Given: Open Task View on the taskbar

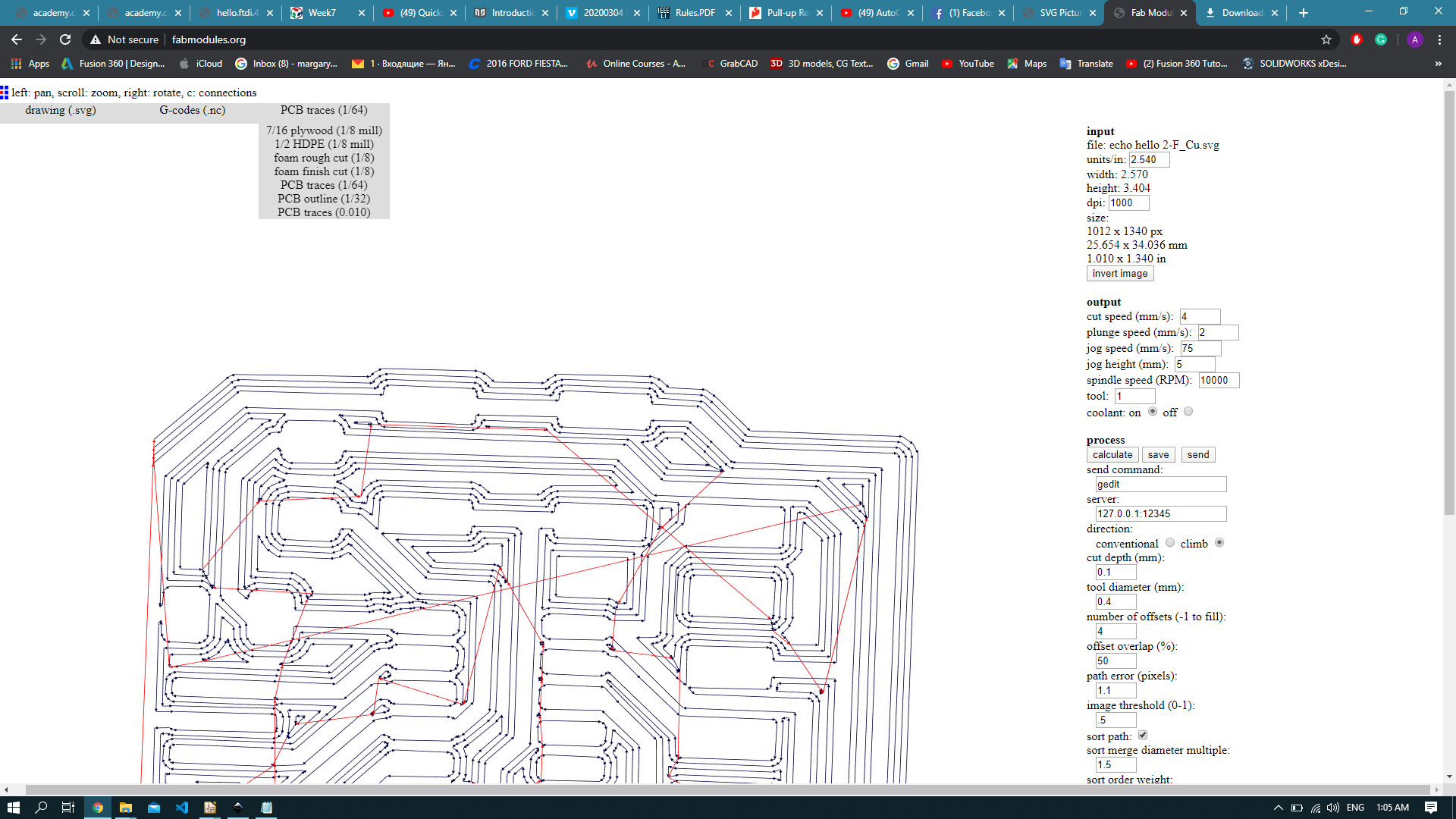Looking at the screenshot, I should pos(67,808).
